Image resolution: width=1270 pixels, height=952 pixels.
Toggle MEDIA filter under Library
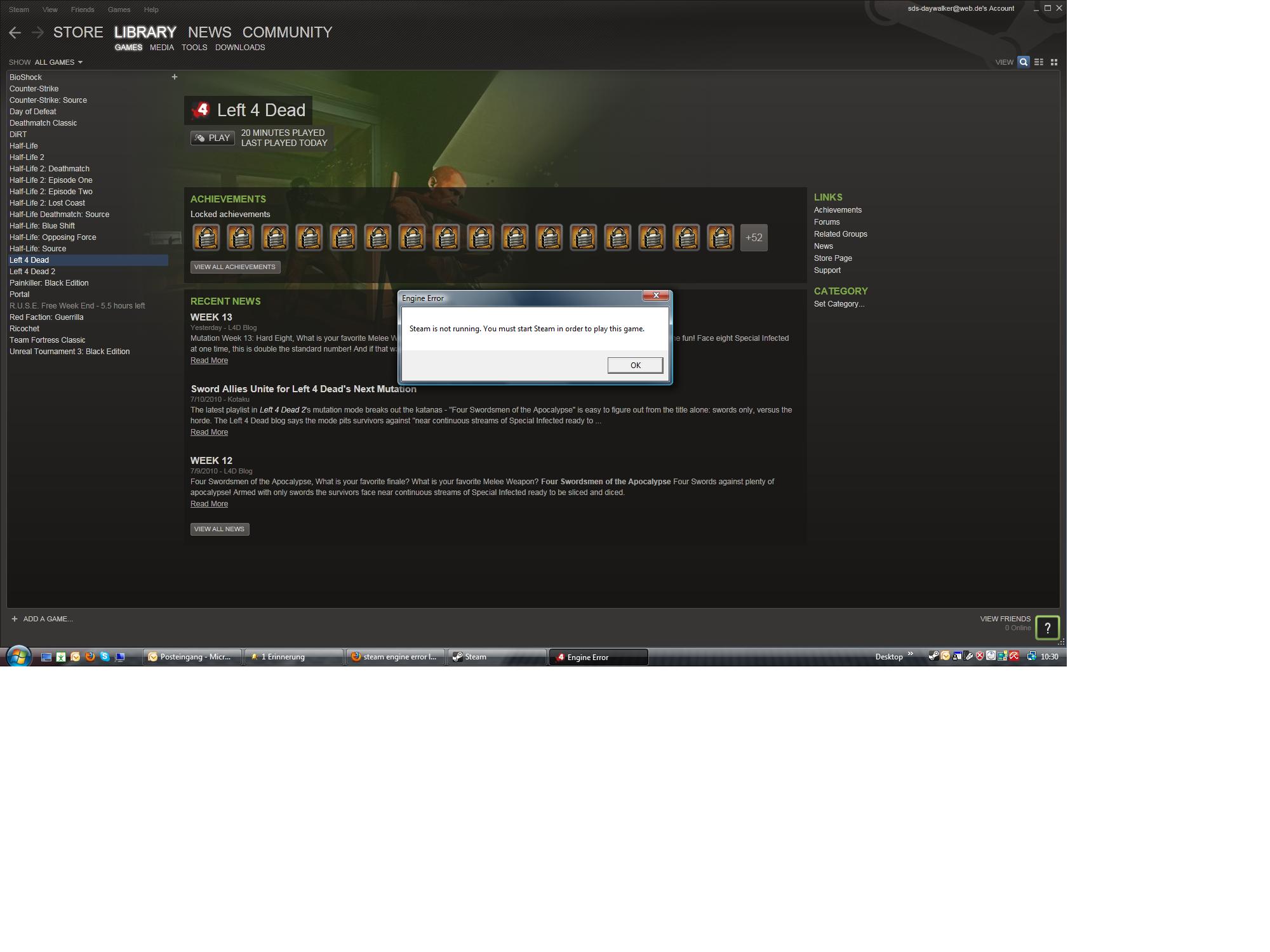162,47
